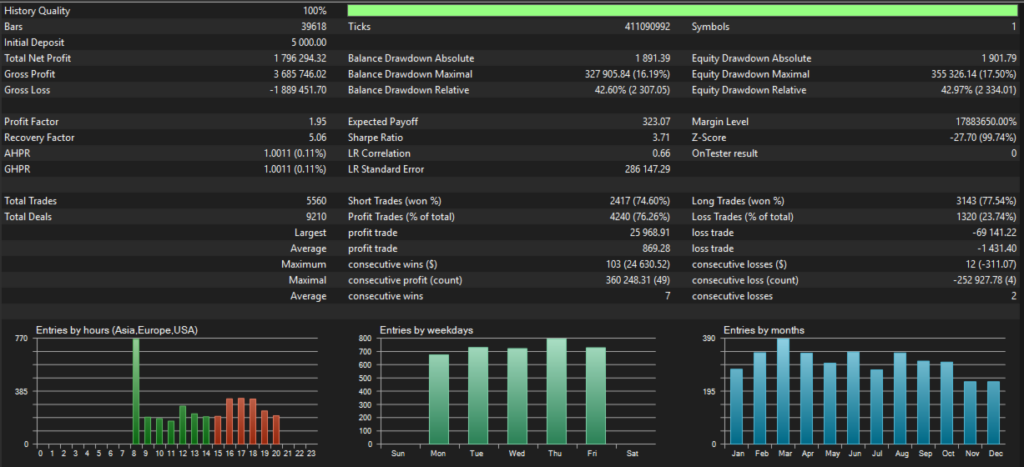
Task: Click the green History Quality progress bar
Action: 682,11
